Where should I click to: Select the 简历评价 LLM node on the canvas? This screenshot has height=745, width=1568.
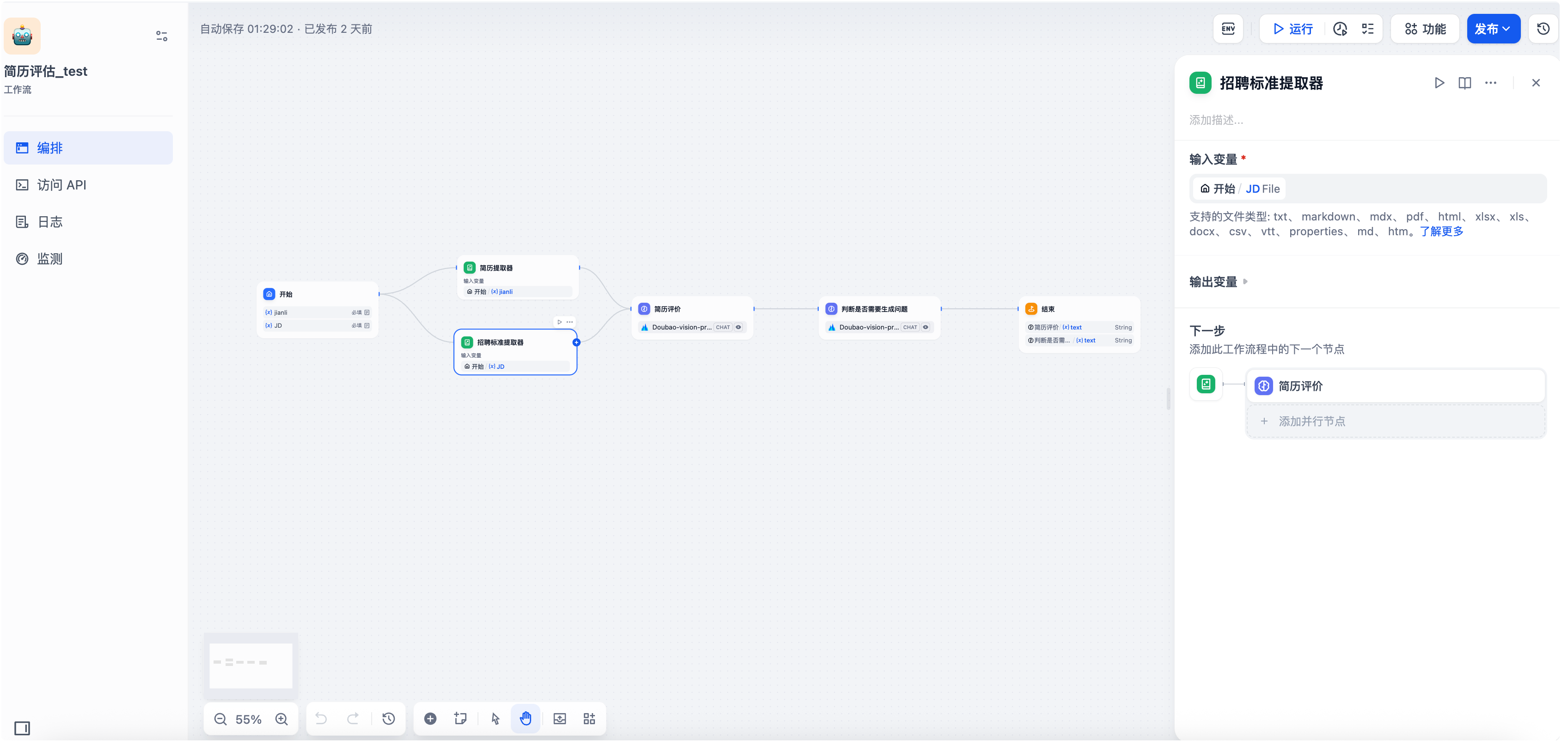pos(692,317)
